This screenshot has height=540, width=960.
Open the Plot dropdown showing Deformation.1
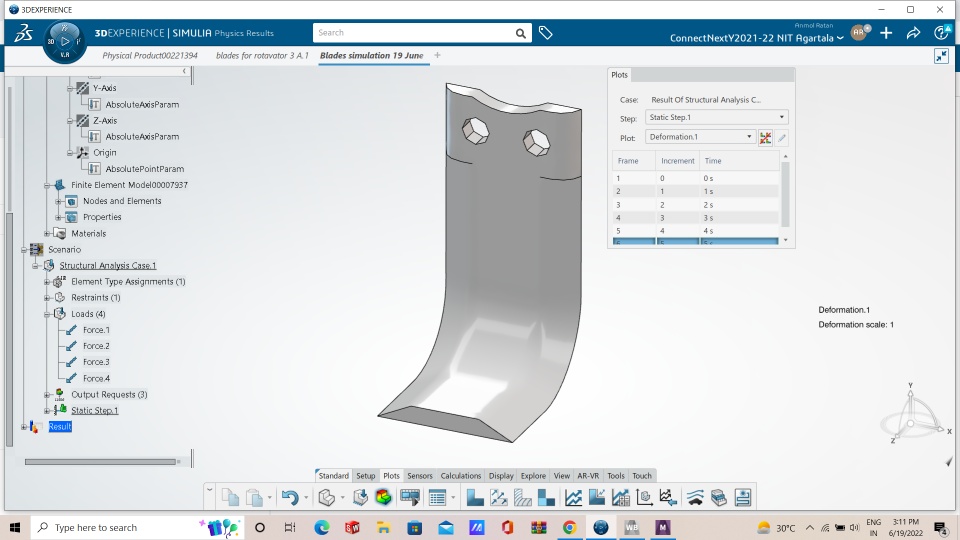pos(700,137)
